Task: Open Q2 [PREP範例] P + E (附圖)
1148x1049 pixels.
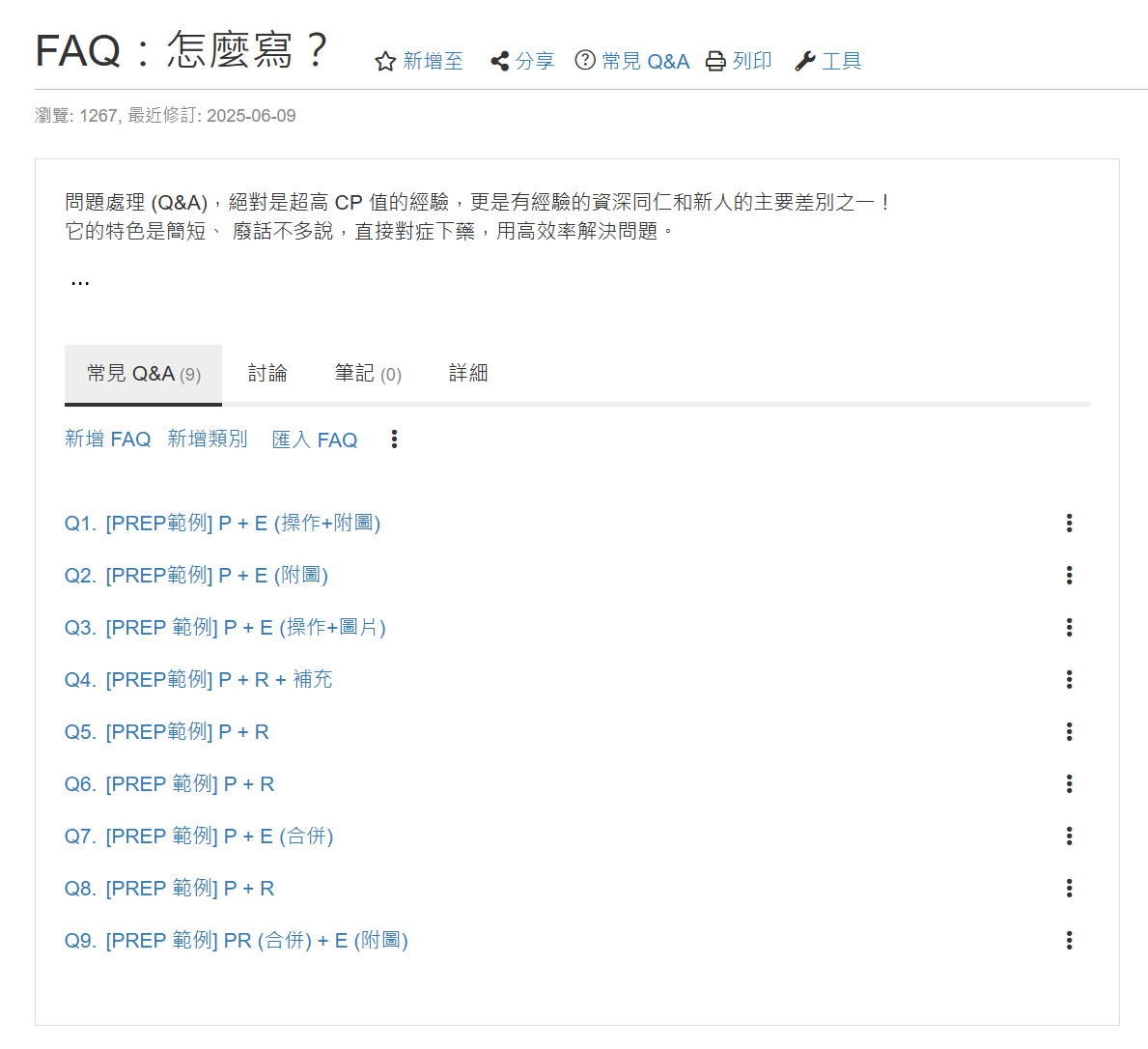Action: point(196,575)
